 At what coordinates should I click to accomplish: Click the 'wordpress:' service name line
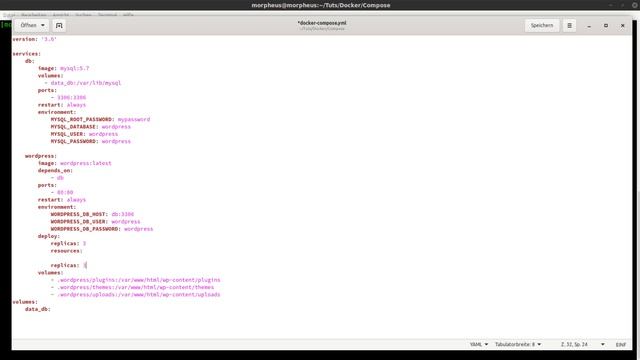click(x=41, y=156)
